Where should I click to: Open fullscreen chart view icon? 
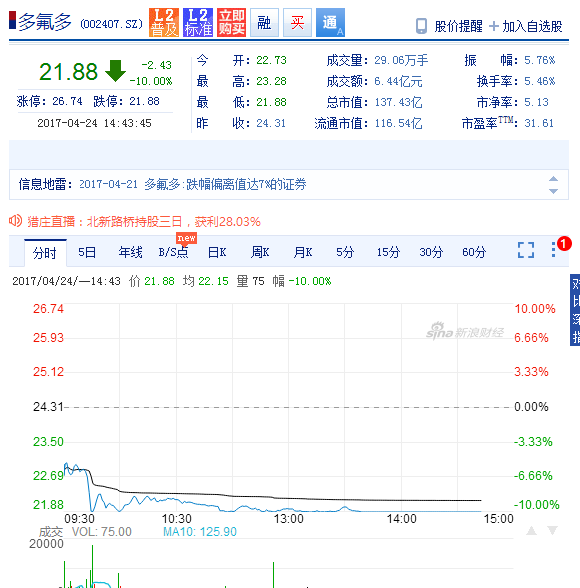526,250
